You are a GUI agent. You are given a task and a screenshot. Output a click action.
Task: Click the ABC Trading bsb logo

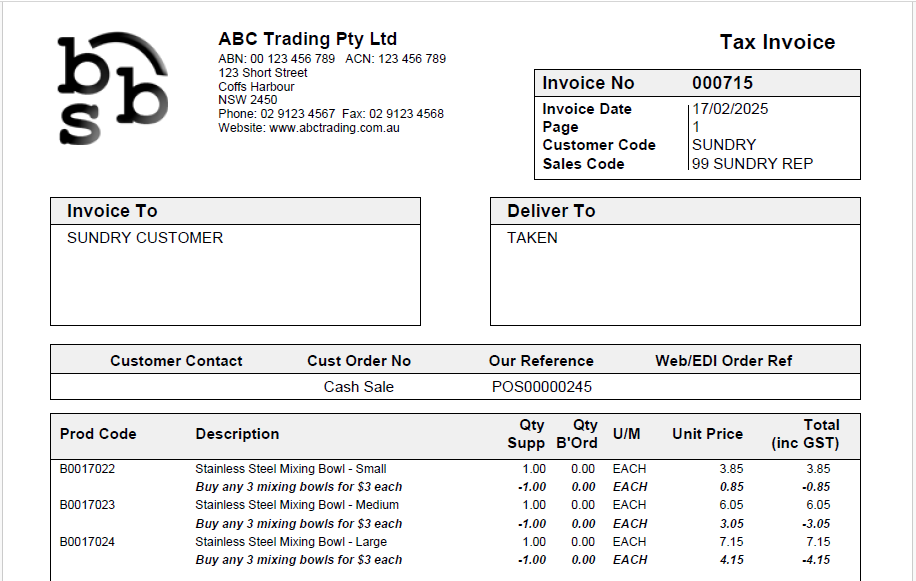click(x=112, y=88)
